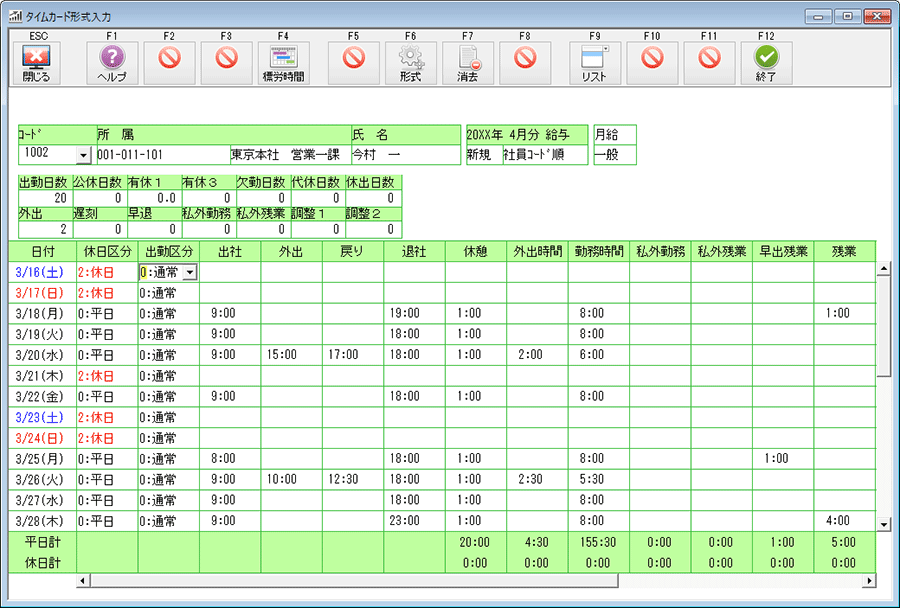The width and height of the screenshot is (900, 608).
Task: Open the F9 リスト list icon
Action: coord(595,63)
